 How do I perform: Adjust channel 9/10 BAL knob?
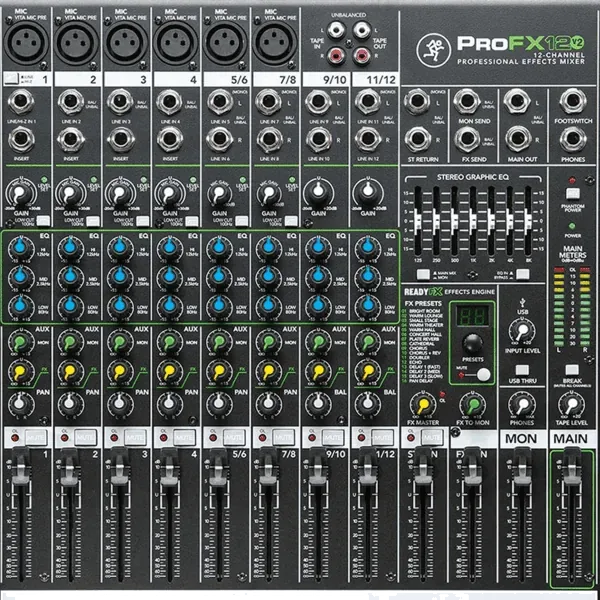pos(318,403)
